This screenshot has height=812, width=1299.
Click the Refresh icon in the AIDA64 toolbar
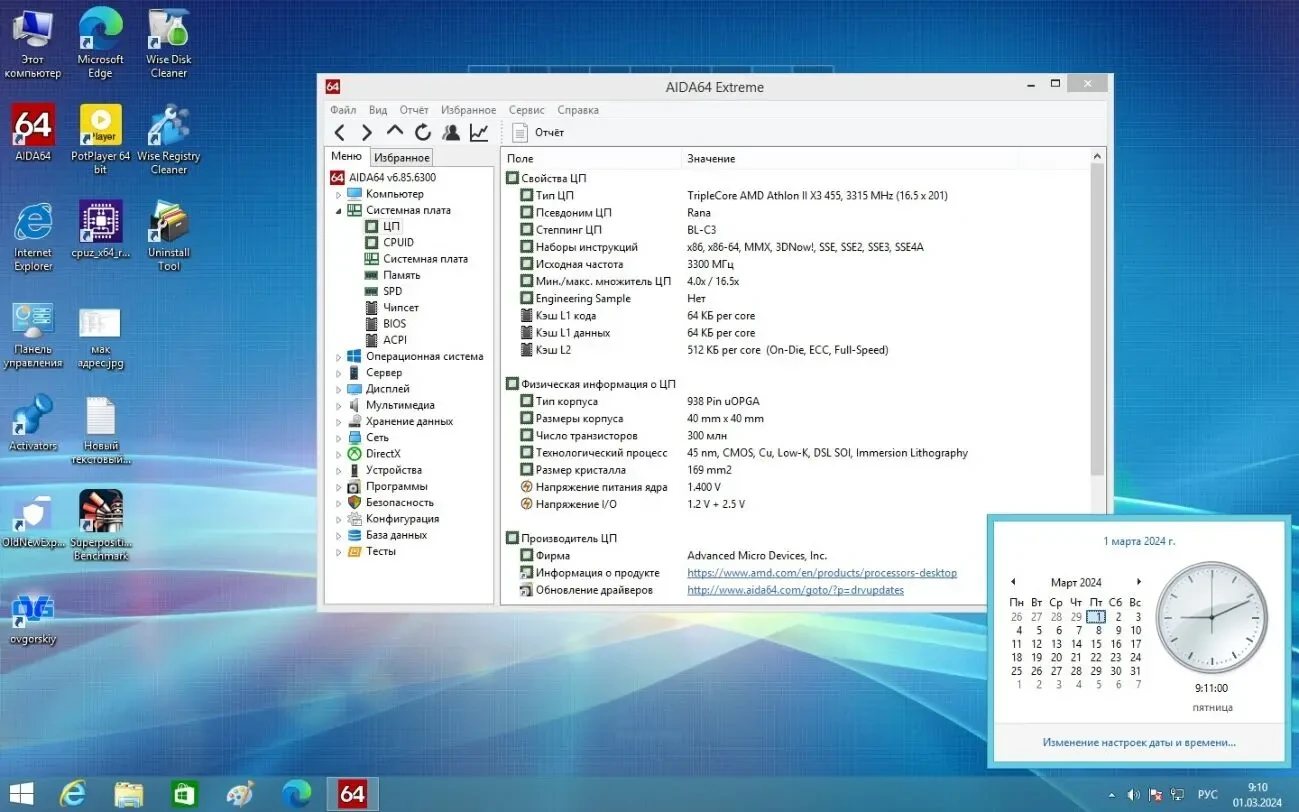pyautogui.click(x=421, y=131)
